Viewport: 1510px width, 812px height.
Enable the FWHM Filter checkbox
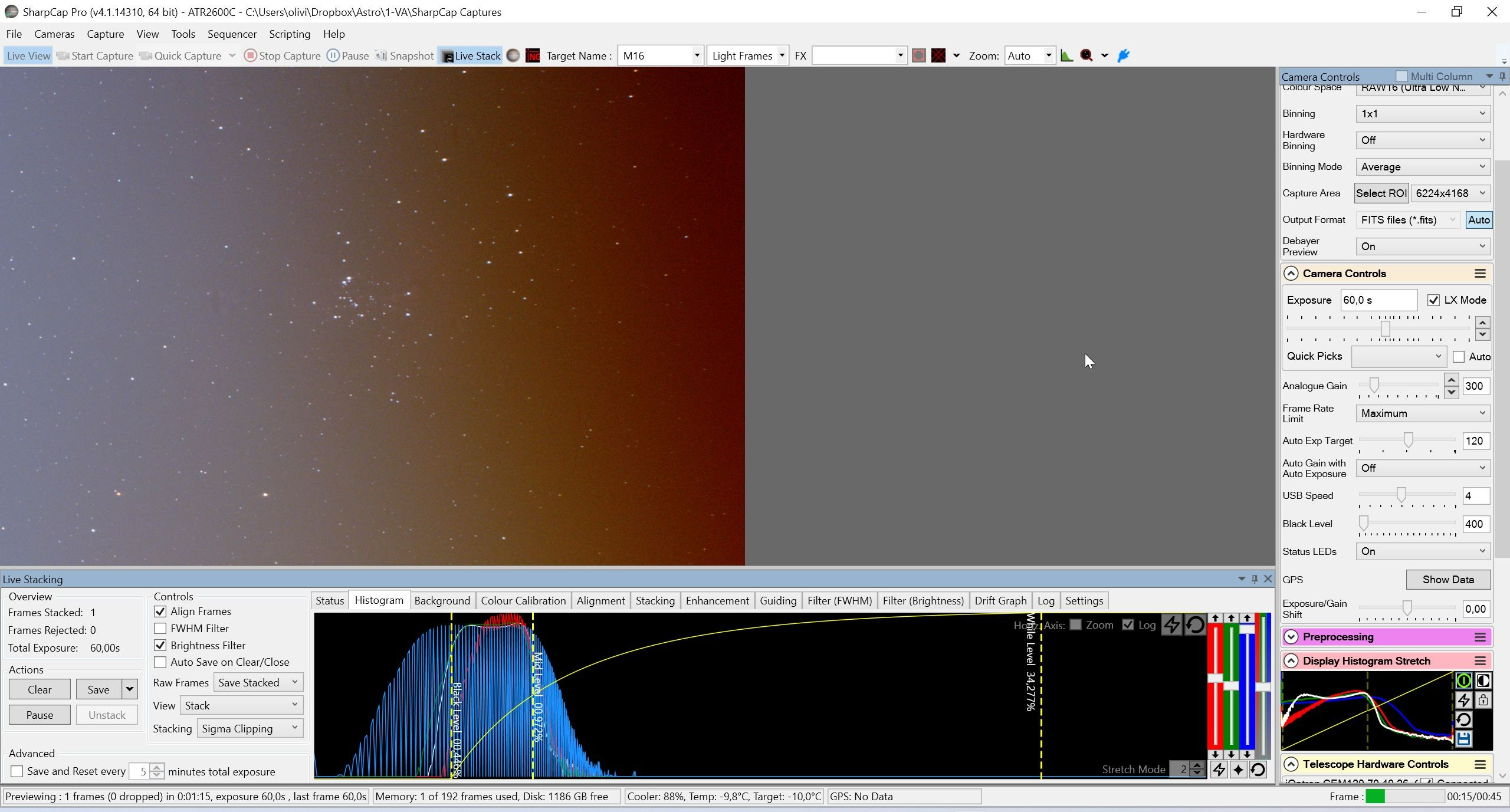[160, 629]
